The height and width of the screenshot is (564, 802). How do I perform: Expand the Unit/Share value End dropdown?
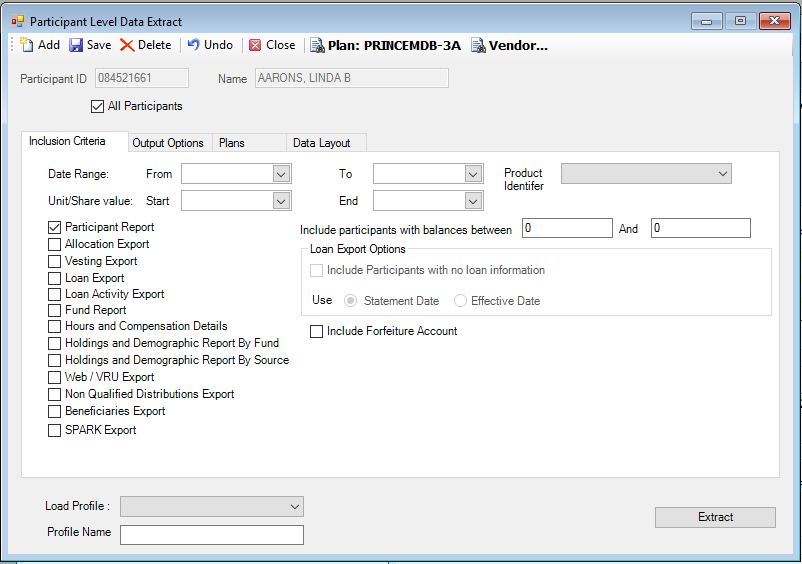click(x=473, y=201)
